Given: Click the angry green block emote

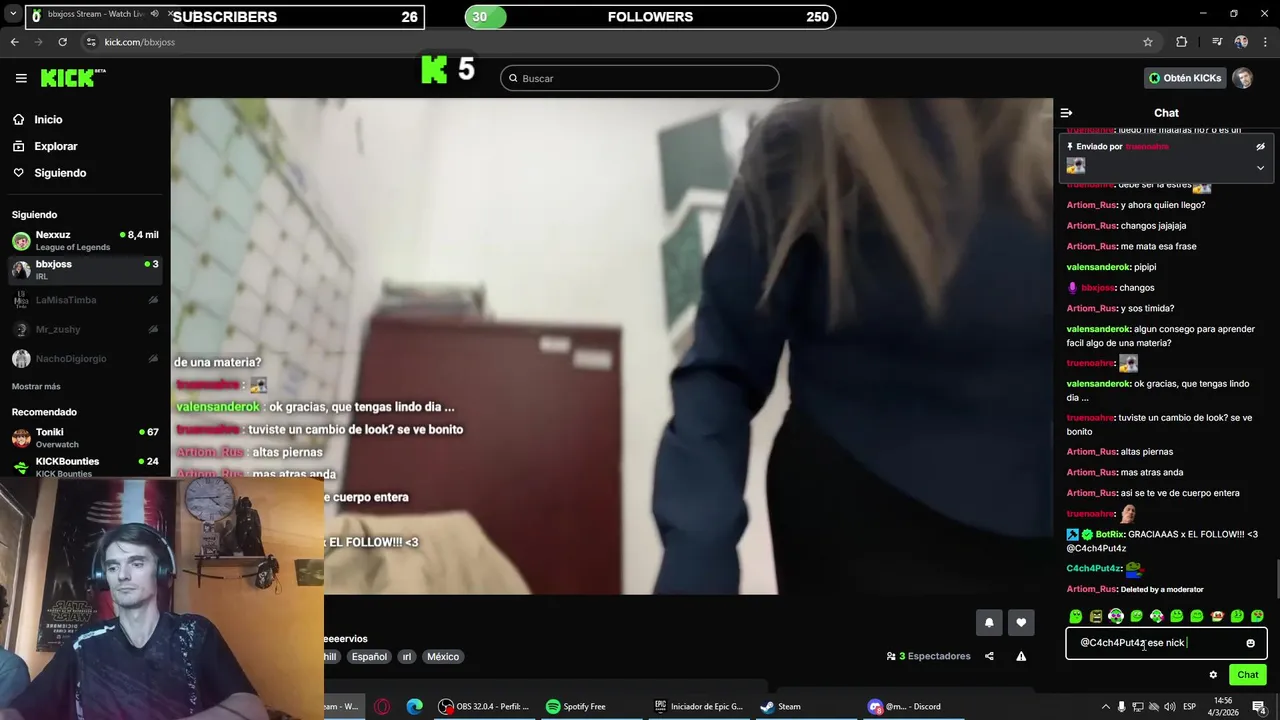Looking at the screenshot, I should coord(1096,616).
